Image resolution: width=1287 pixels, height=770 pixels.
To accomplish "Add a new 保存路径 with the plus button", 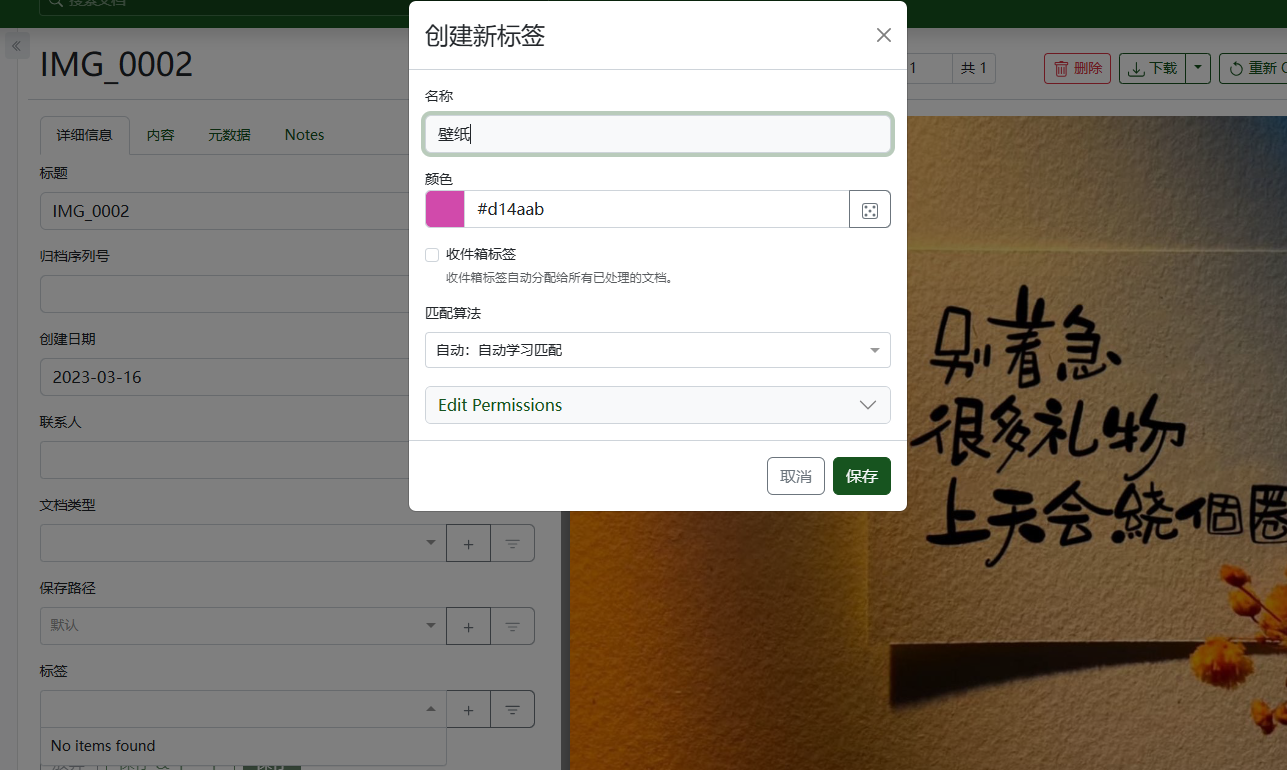I will click(x=468, y=626).
